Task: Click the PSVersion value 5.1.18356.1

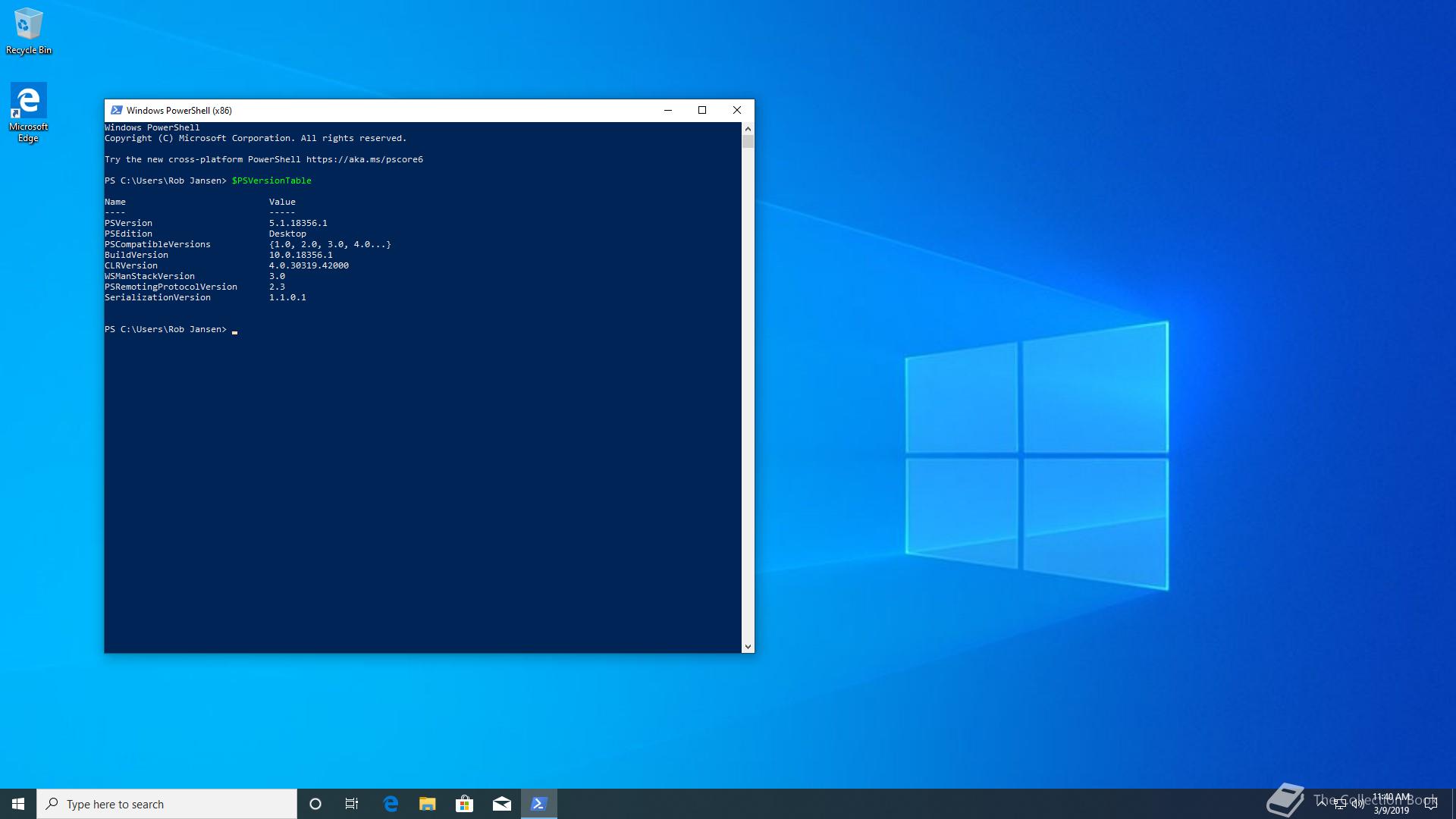Action: pos(298,223)
